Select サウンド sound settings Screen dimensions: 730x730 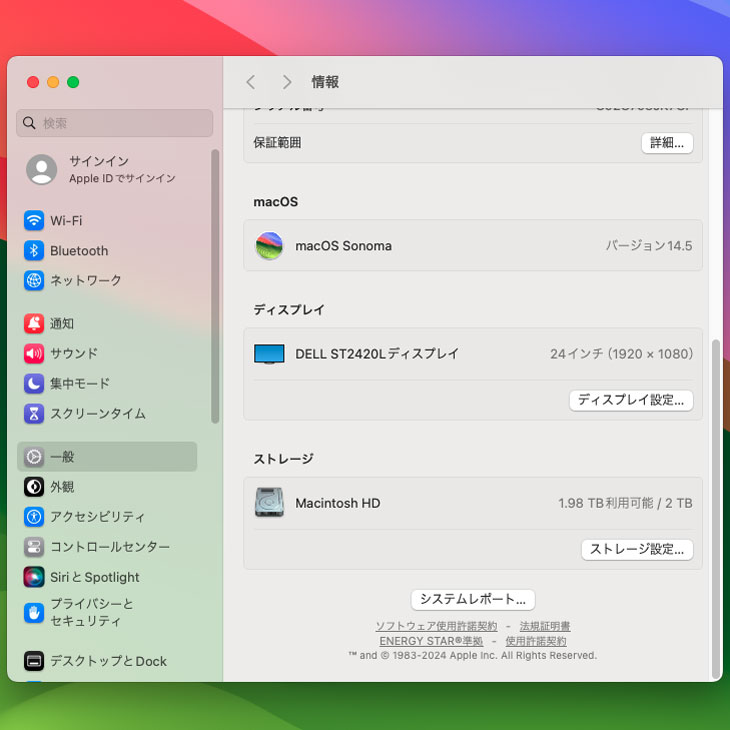coord(73,354)
